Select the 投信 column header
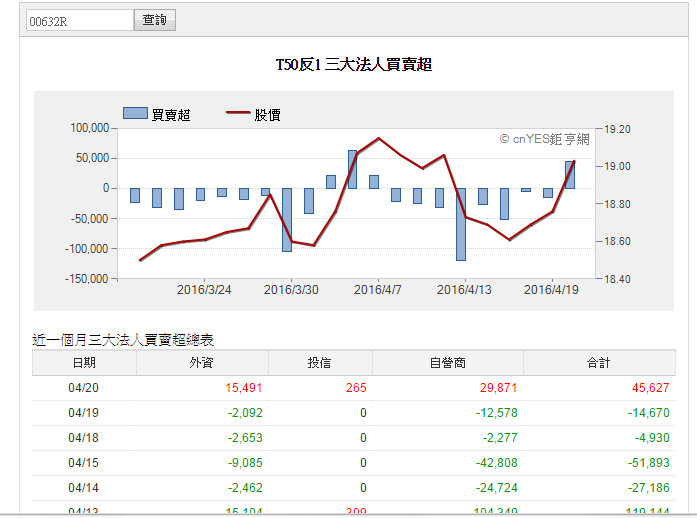 pos(320,363)
